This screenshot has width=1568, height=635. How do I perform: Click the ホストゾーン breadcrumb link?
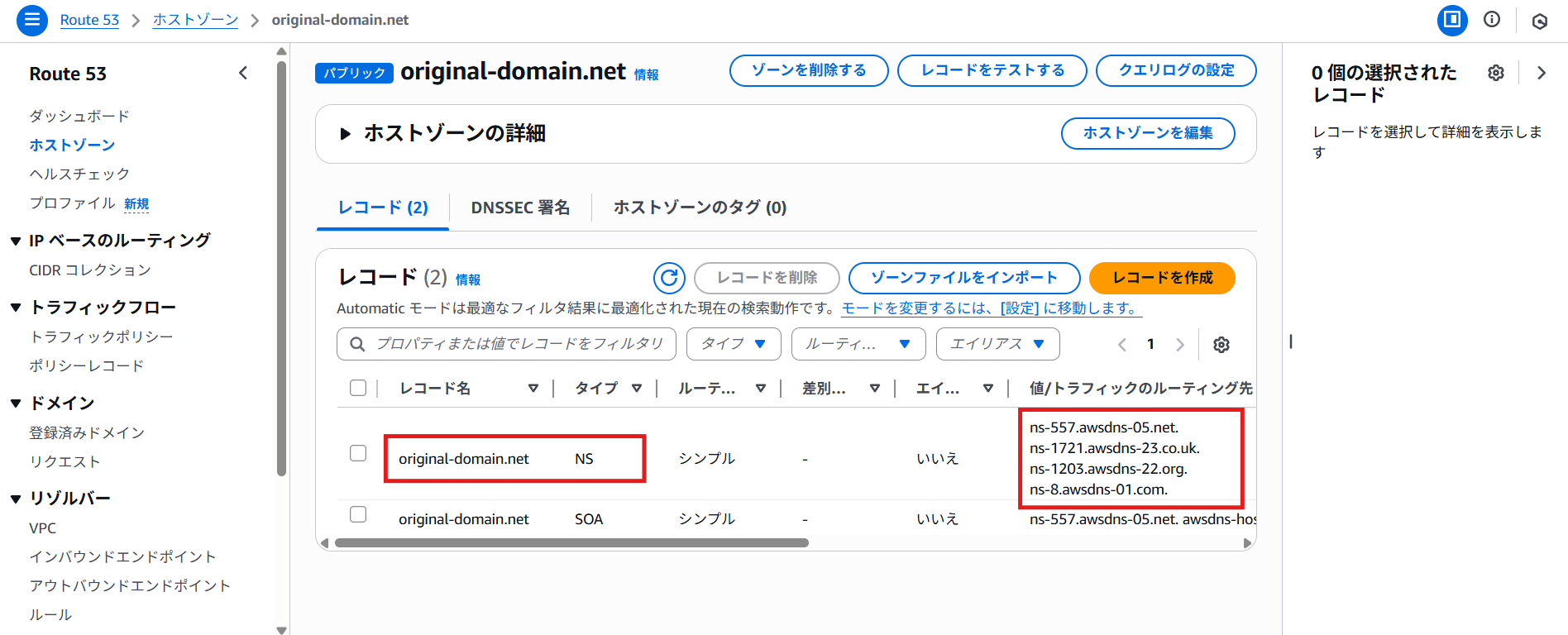coord(195,20)
